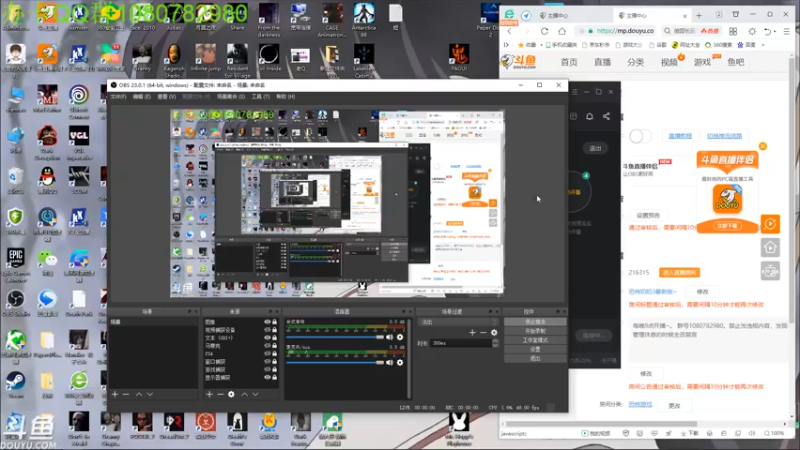Viewport: 800px width, 450px height.
Task: Open QQ penguin desktop icon
Action: (47, 181)
